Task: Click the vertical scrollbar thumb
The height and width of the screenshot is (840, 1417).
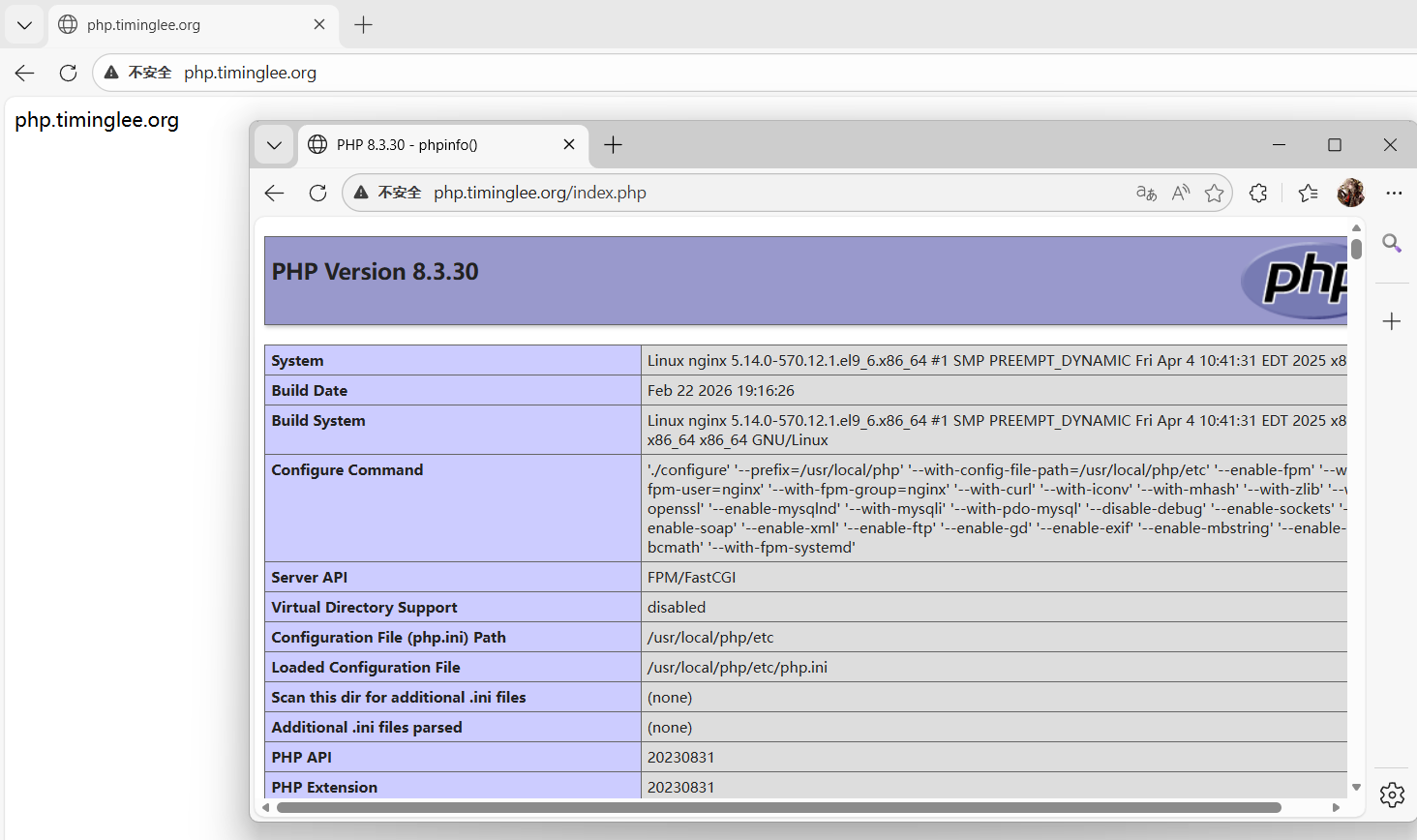Action: (1356, 249)
